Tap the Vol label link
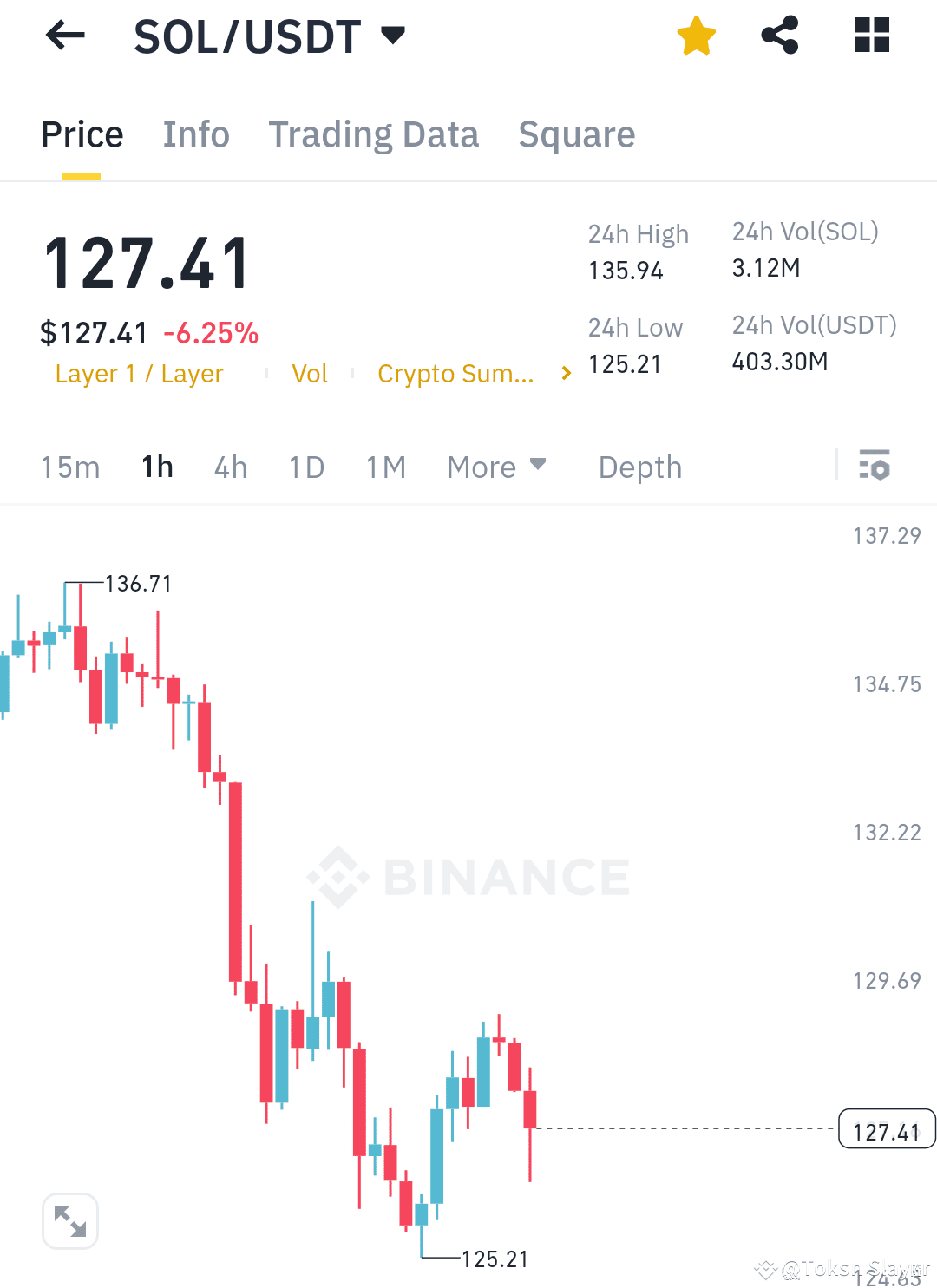 pos(310,373)
